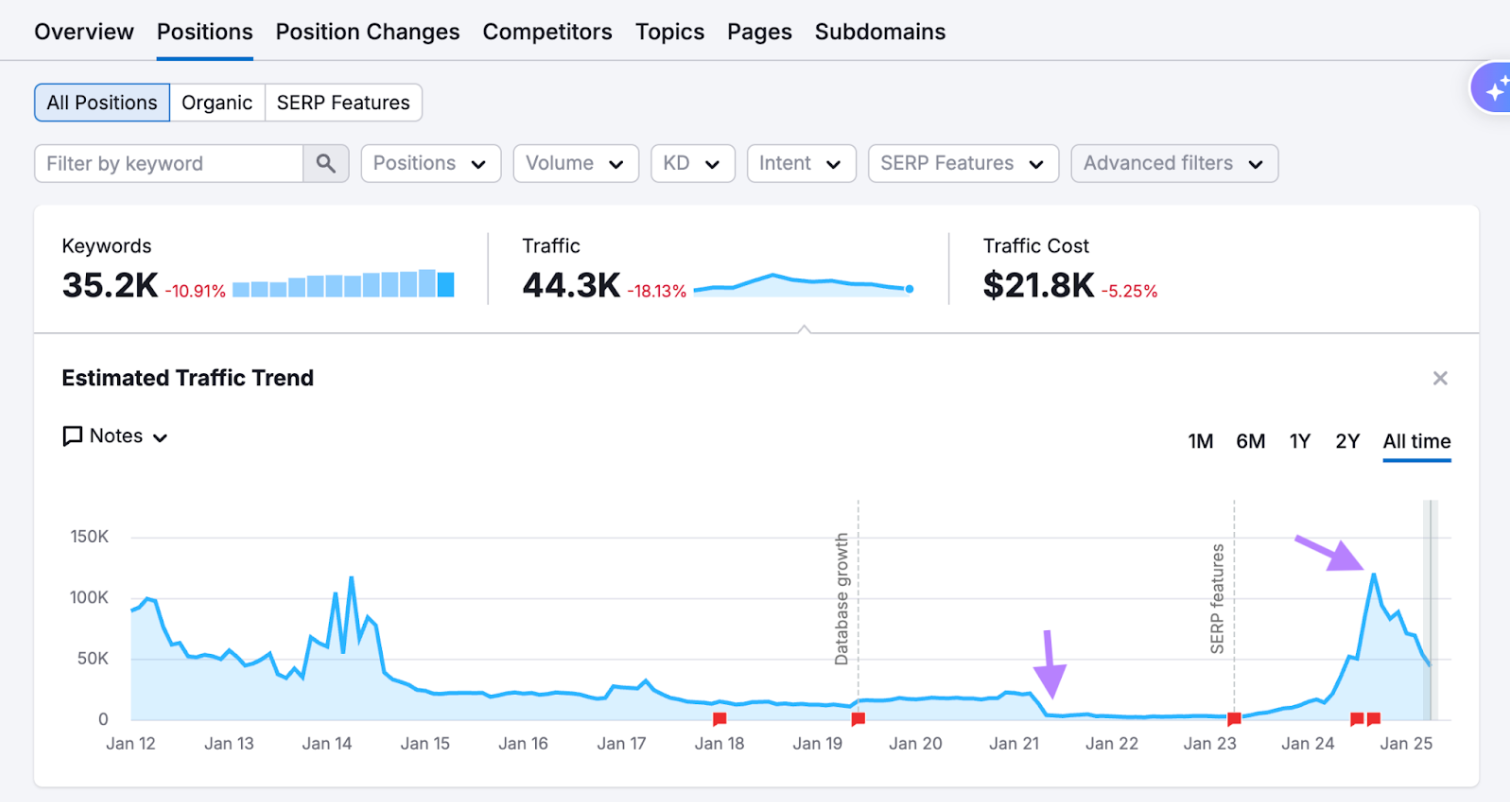Click the Filter by keyword input field
This screenshot has width=1510, height=802.
170,162
